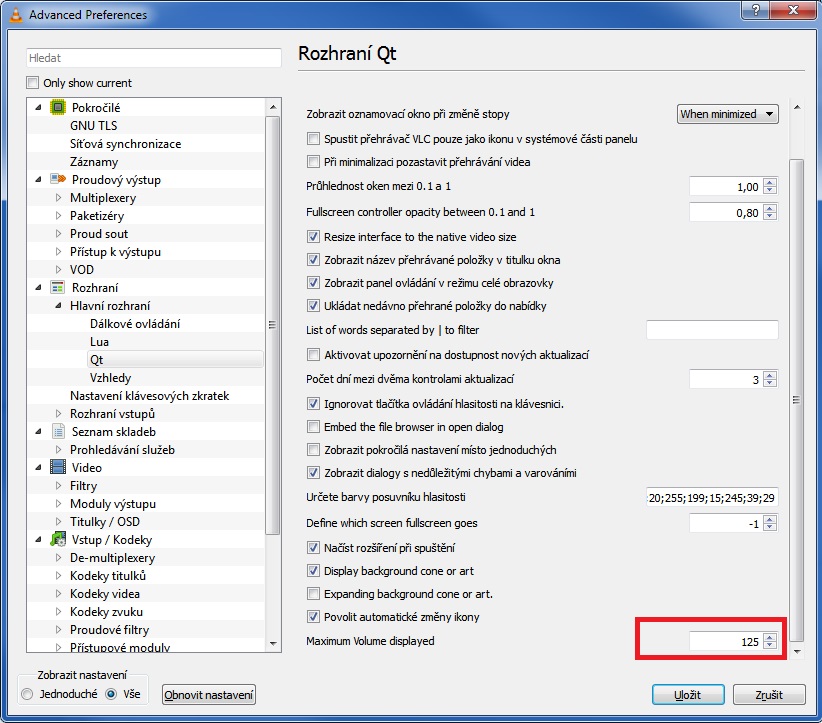Toggle Povolit automatické změny ikony
822x723 pixels.
313,617
